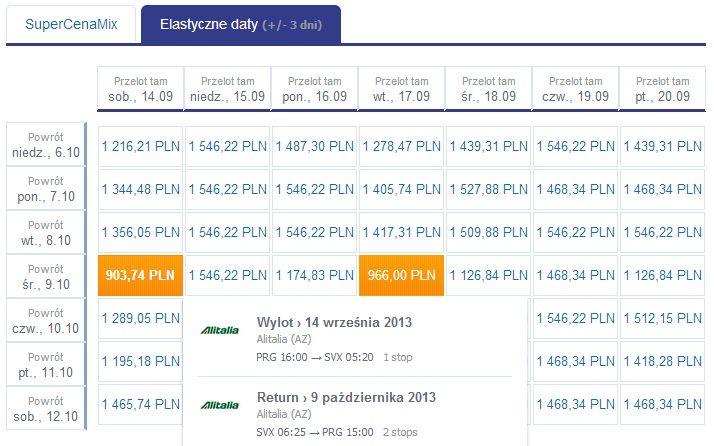
Task: Pick the 1 509,88 PLN price cell
Action: tap(488, 232)
